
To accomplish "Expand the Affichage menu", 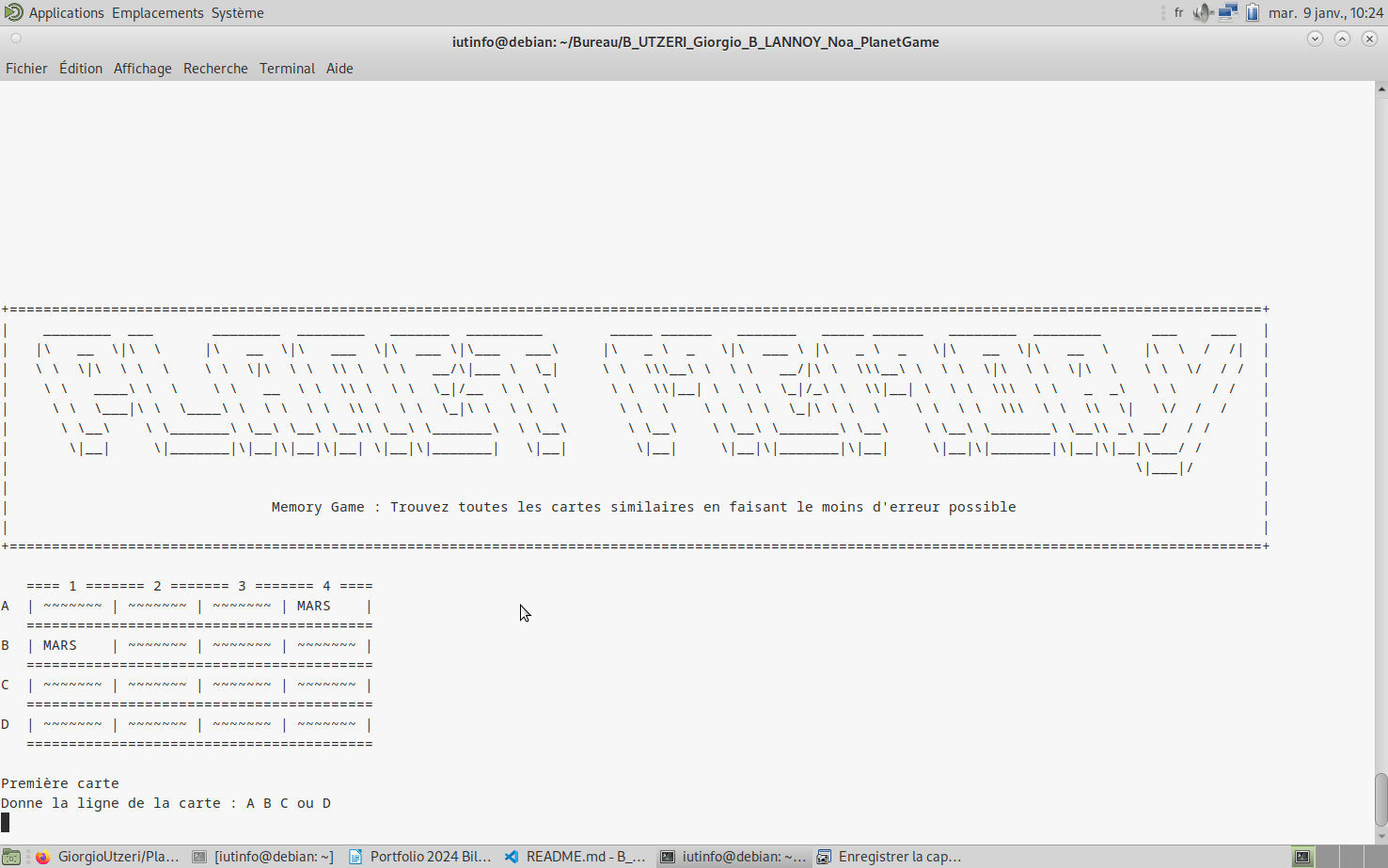I will (143, 69).
